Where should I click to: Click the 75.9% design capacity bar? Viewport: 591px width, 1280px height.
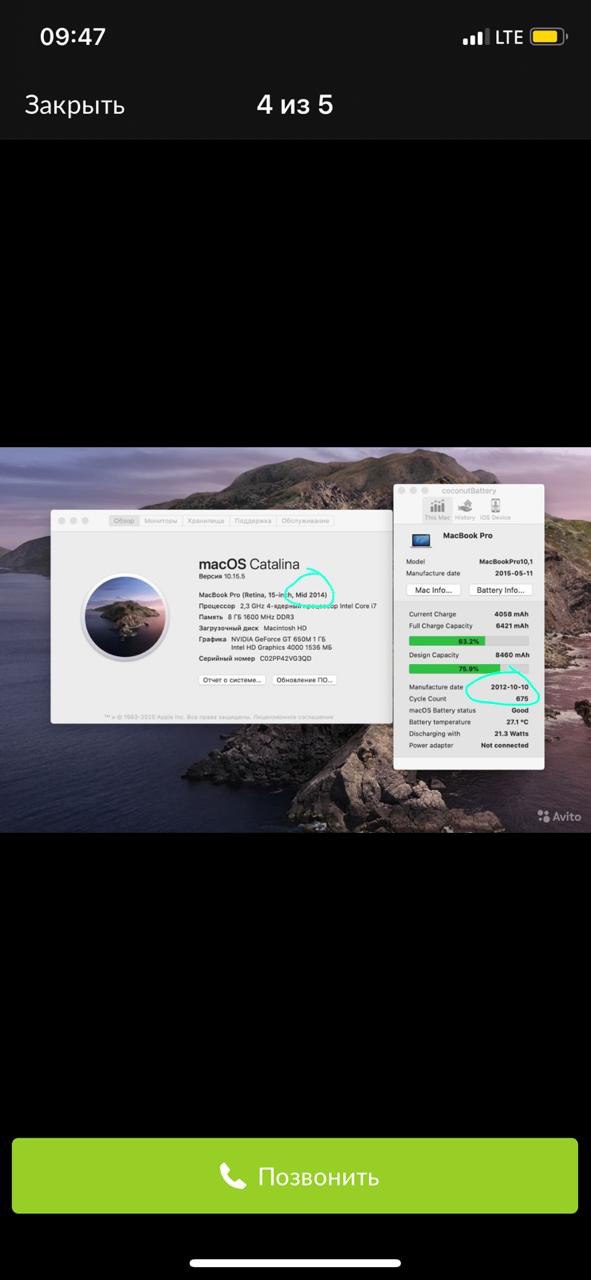469,669
